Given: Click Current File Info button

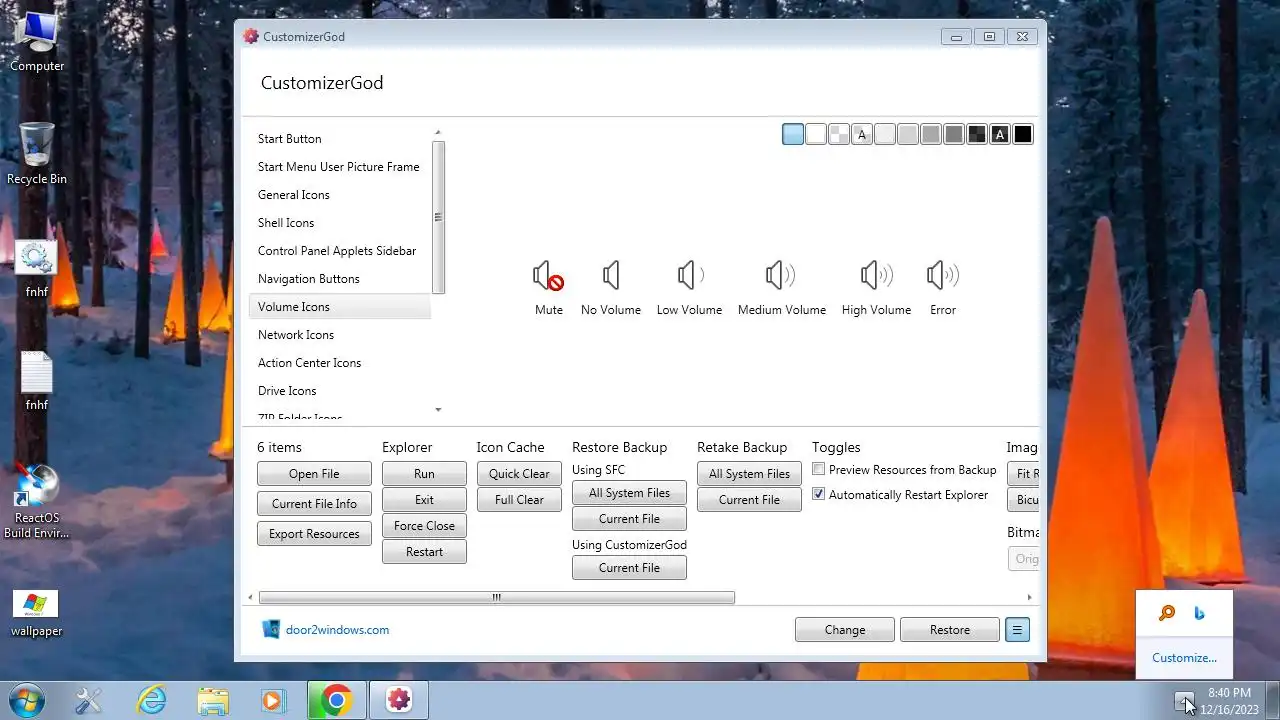Looking at the screenshot, I should 314,504.
